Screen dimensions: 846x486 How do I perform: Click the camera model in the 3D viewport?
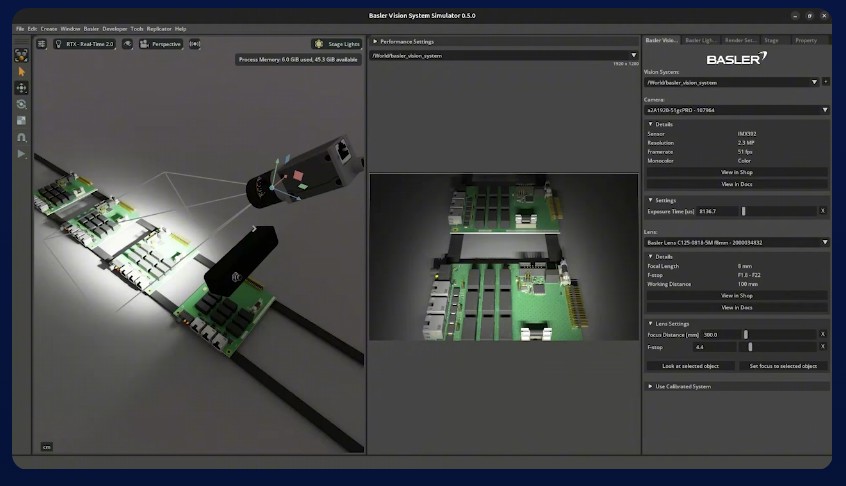coord(305,173)
